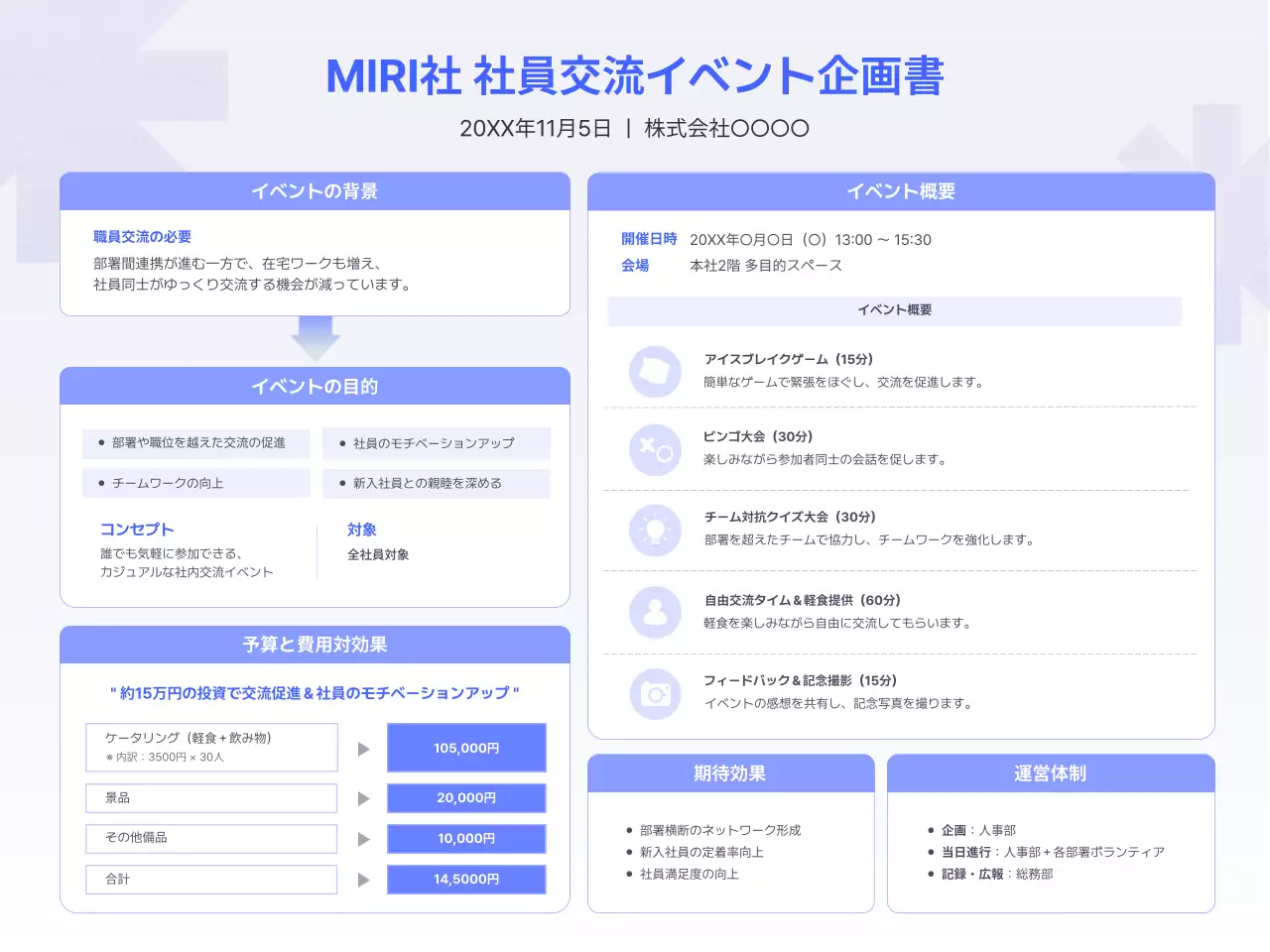
Task: Select the 予算と費用対効果 header
Action: coord(315,645)
